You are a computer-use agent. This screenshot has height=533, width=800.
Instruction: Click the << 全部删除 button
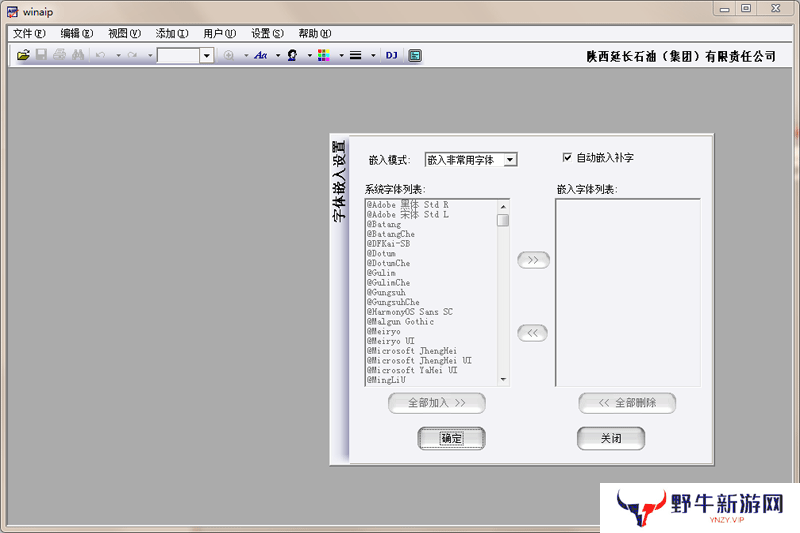[x=627, y=403]
